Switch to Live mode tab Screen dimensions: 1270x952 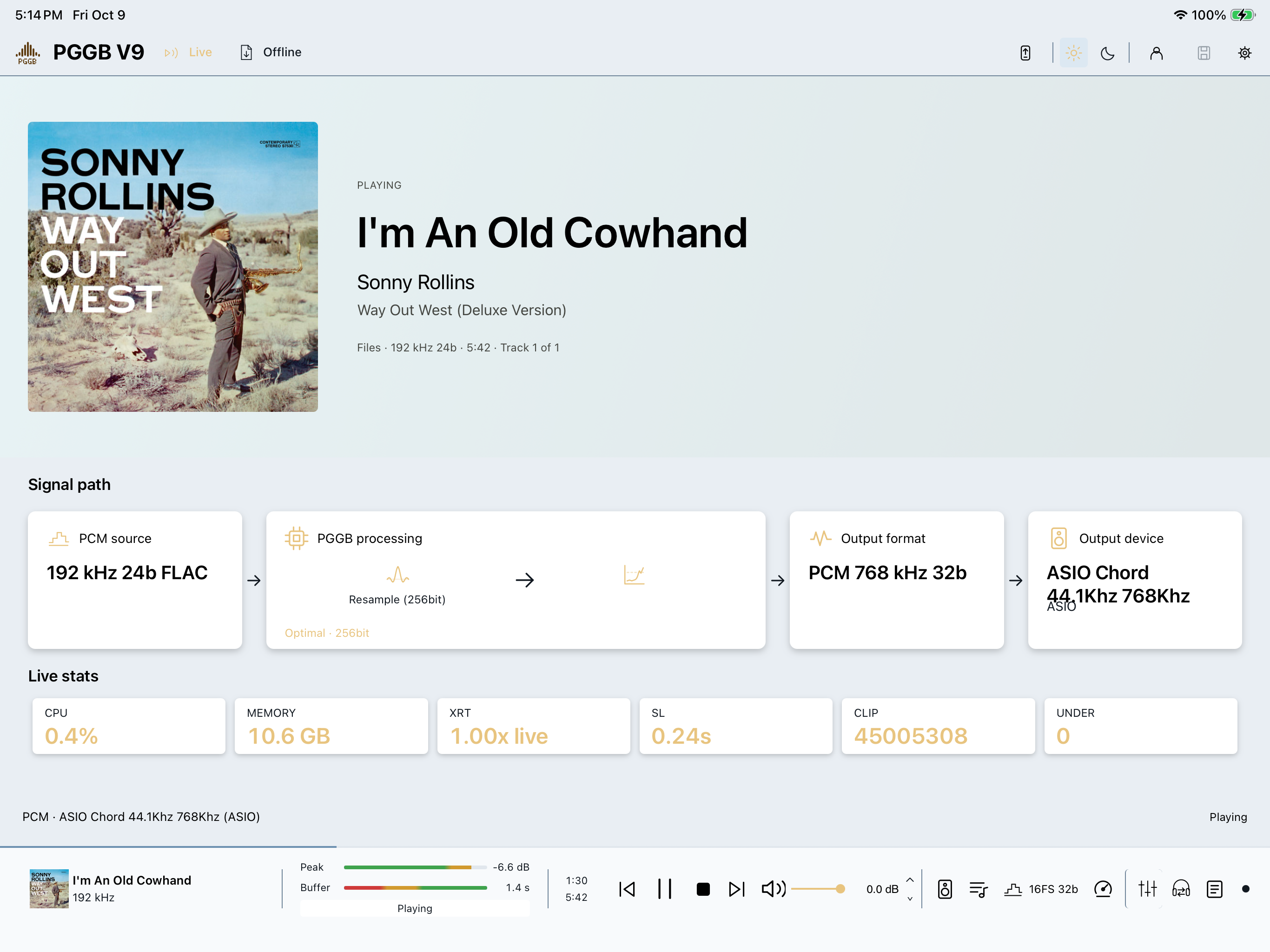(x=188, y=52)
